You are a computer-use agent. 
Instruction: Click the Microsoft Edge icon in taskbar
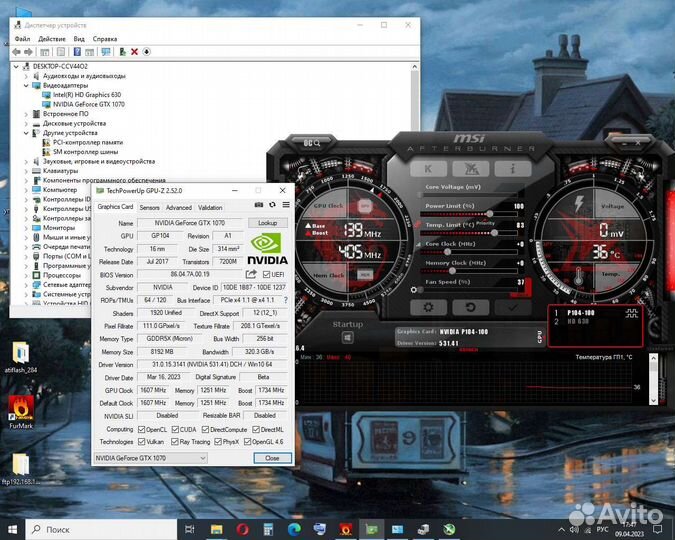click(294, 529)
